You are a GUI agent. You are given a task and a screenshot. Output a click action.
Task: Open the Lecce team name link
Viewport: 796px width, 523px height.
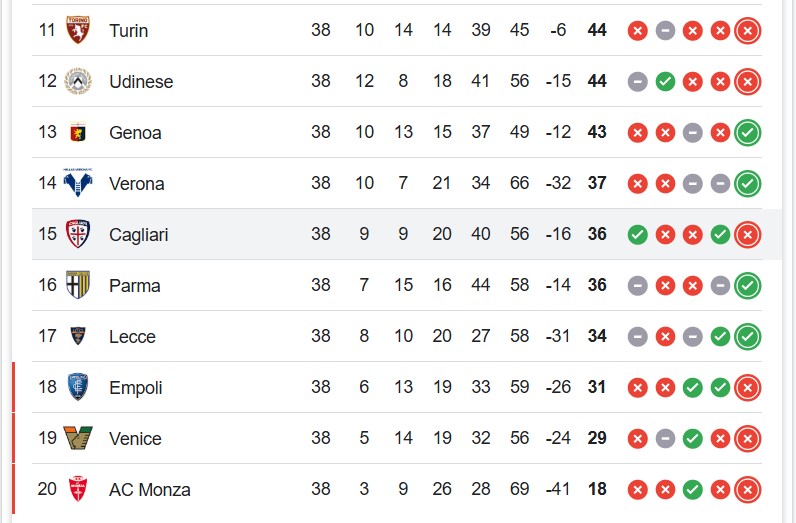pyautogui.click(x=132, y=337)
